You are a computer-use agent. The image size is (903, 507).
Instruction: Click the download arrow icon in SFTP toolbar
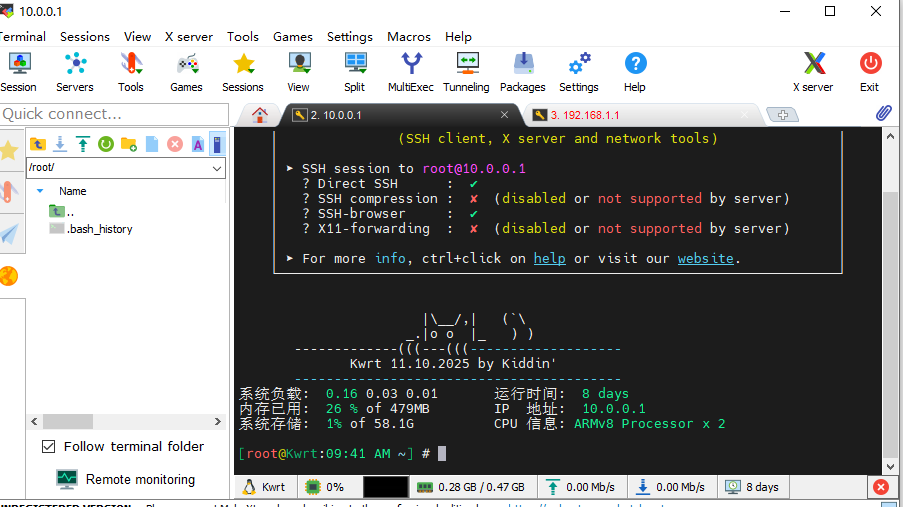point(60,144)
